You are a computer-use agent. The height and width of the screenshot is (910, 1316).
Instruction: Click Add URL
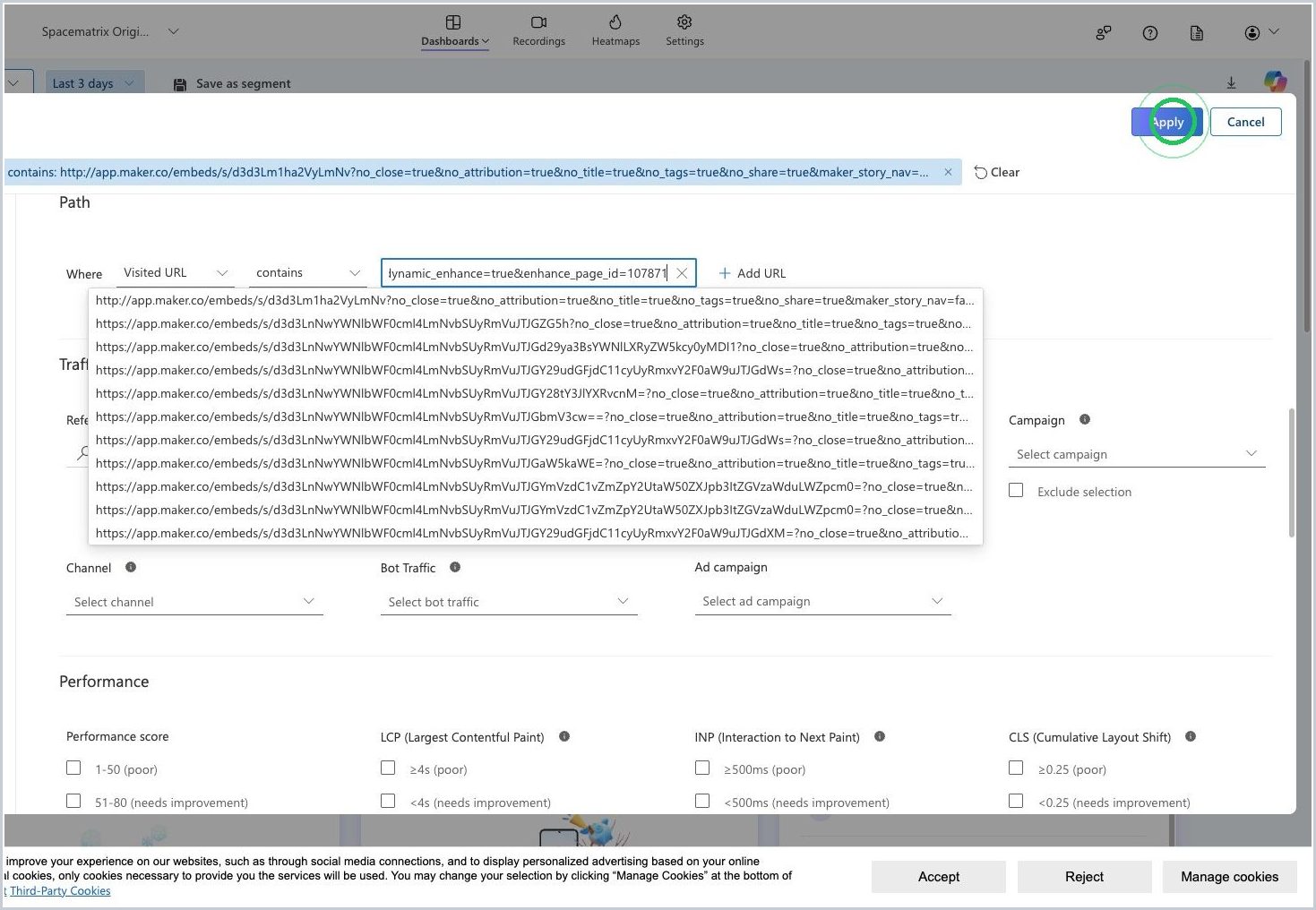[x=752, y=273]
